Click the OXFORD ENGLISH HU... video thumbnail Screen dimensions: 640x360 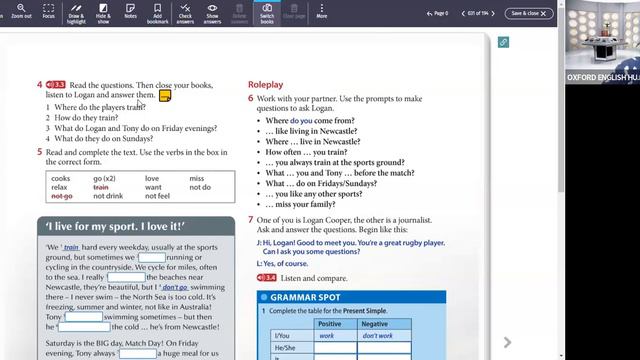pos(603,42)
